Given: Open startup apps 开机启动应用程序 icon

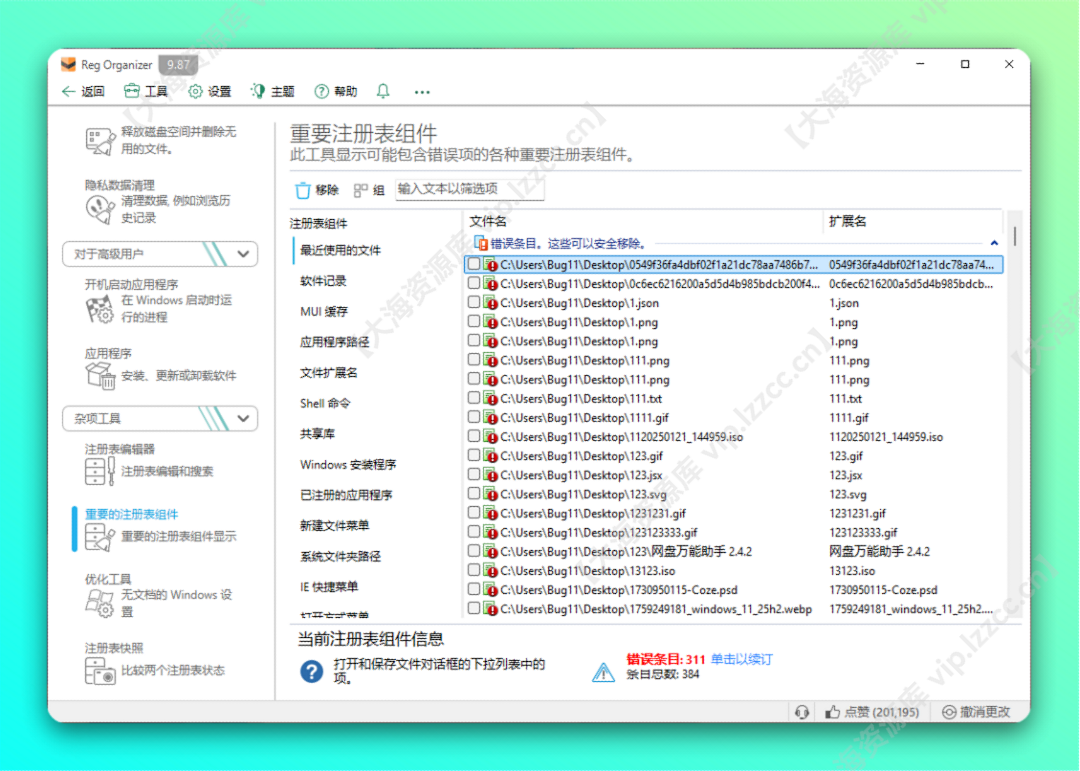Looking at the screenshot, I should point(100,309).
